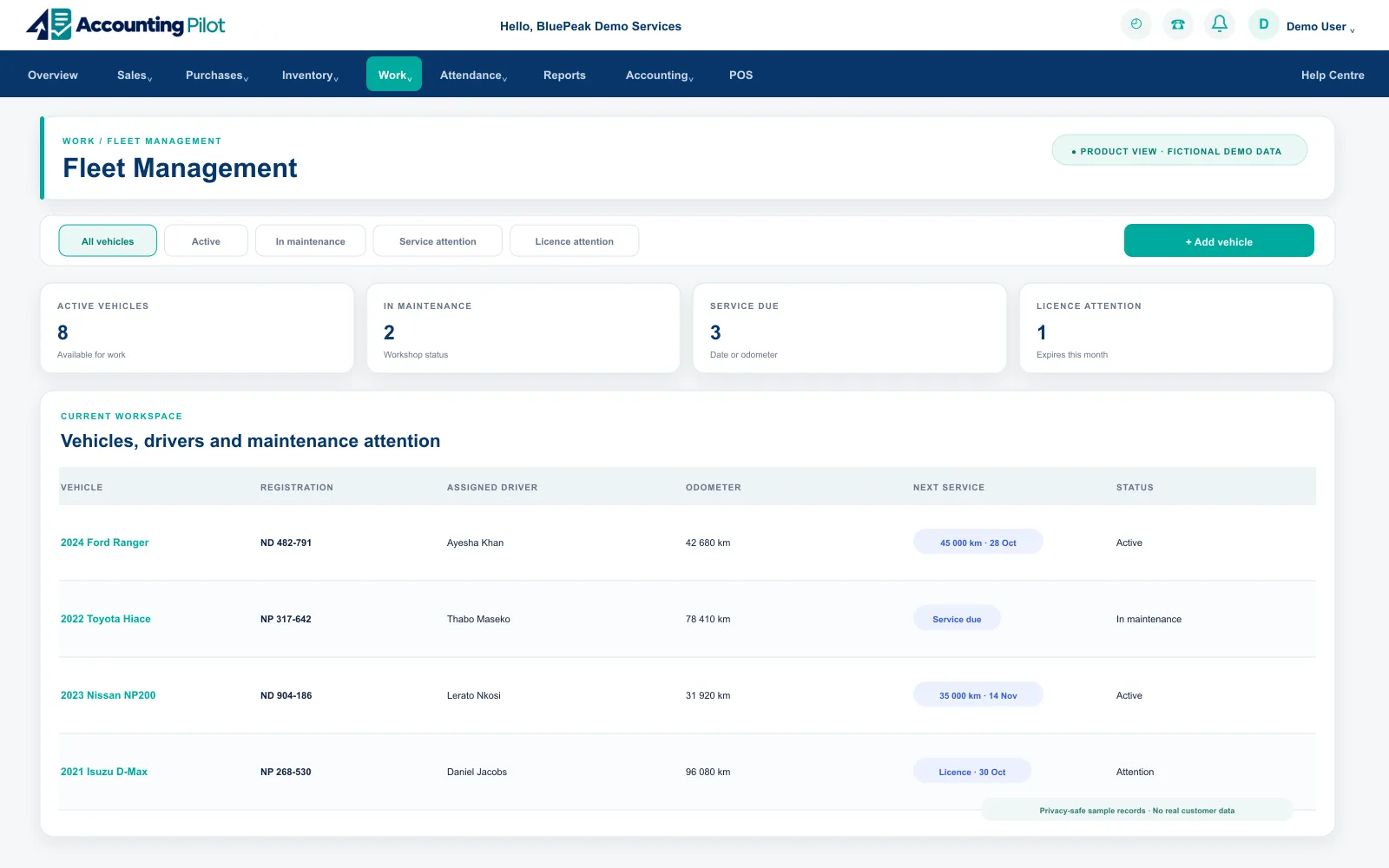Select registration NP 317-642
The image size is (1389, 868).
coord(286,619)
